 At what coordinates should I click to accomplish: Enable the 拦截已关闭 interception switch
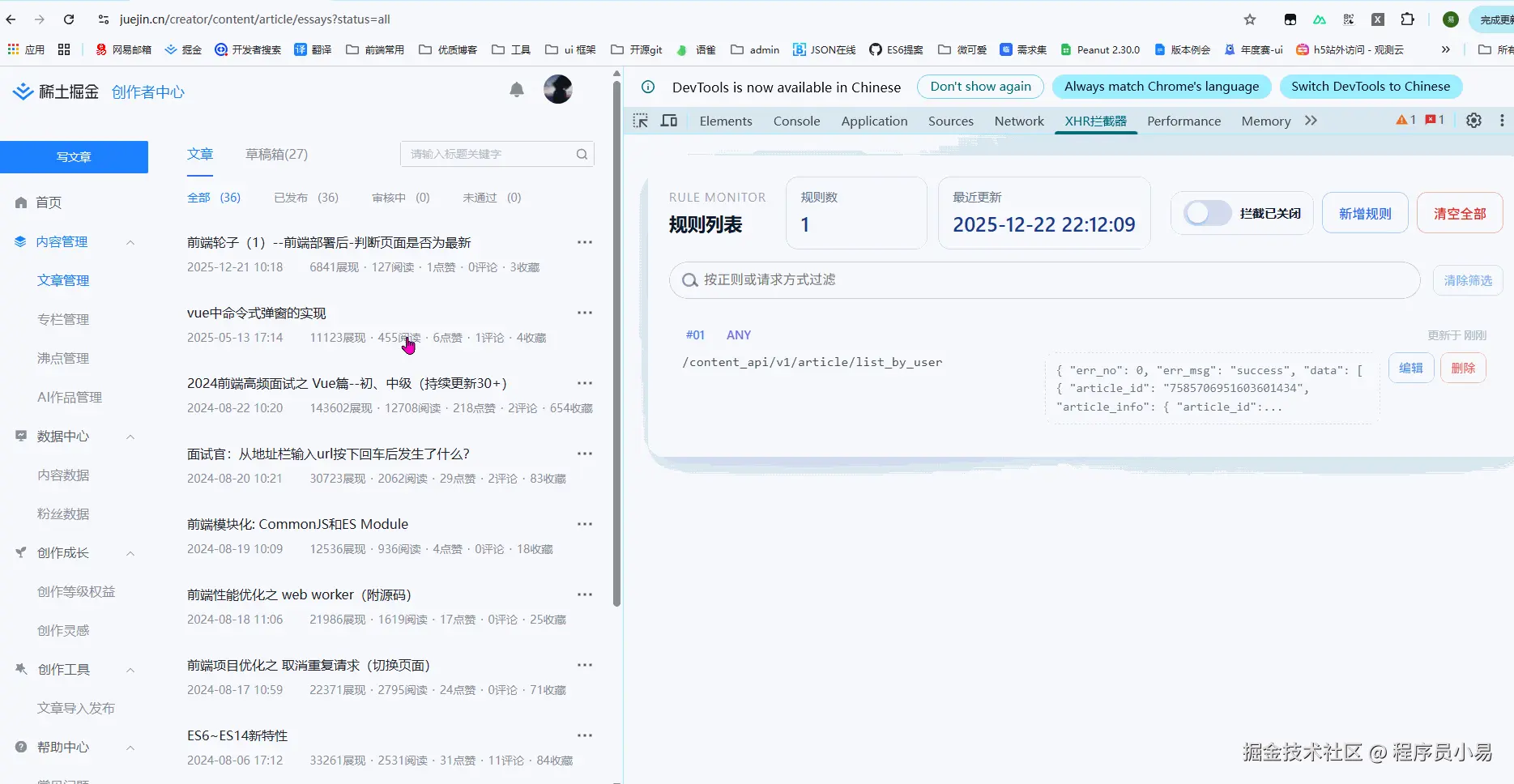coord(1207,213)
